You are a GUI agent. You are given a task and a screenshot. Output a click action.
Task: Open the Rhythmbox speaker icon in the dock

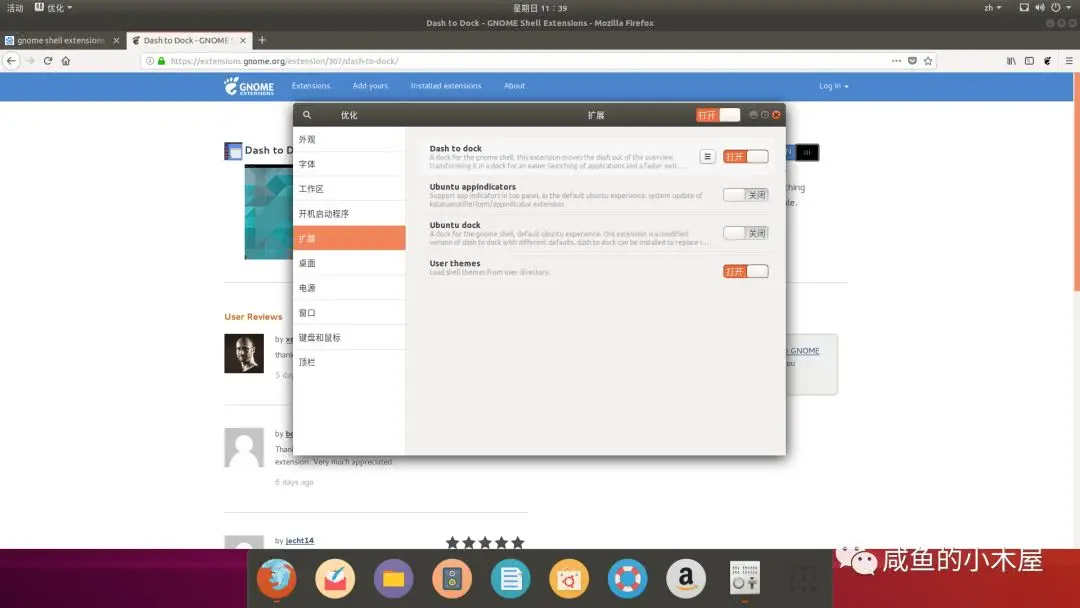tap(452, 579)
